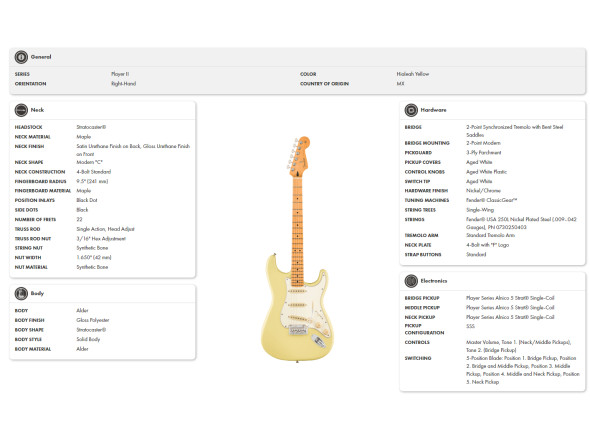Select the 'Single Action, Head Adjust' truss rod value
The image size is (590, 434).
point(105,229)
